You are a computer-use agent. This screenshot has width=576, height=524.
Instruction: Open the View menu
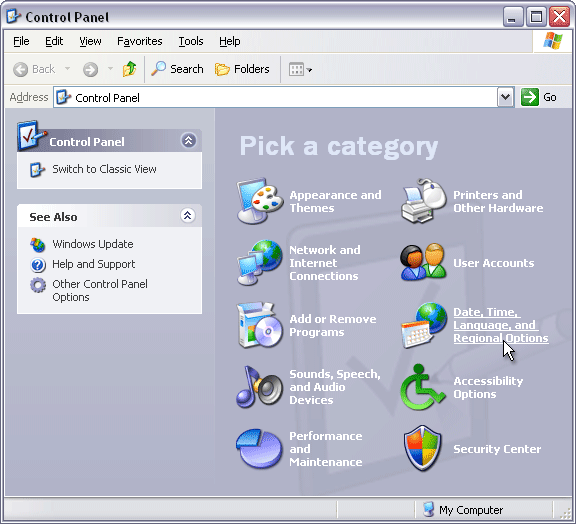click(90, 41)
